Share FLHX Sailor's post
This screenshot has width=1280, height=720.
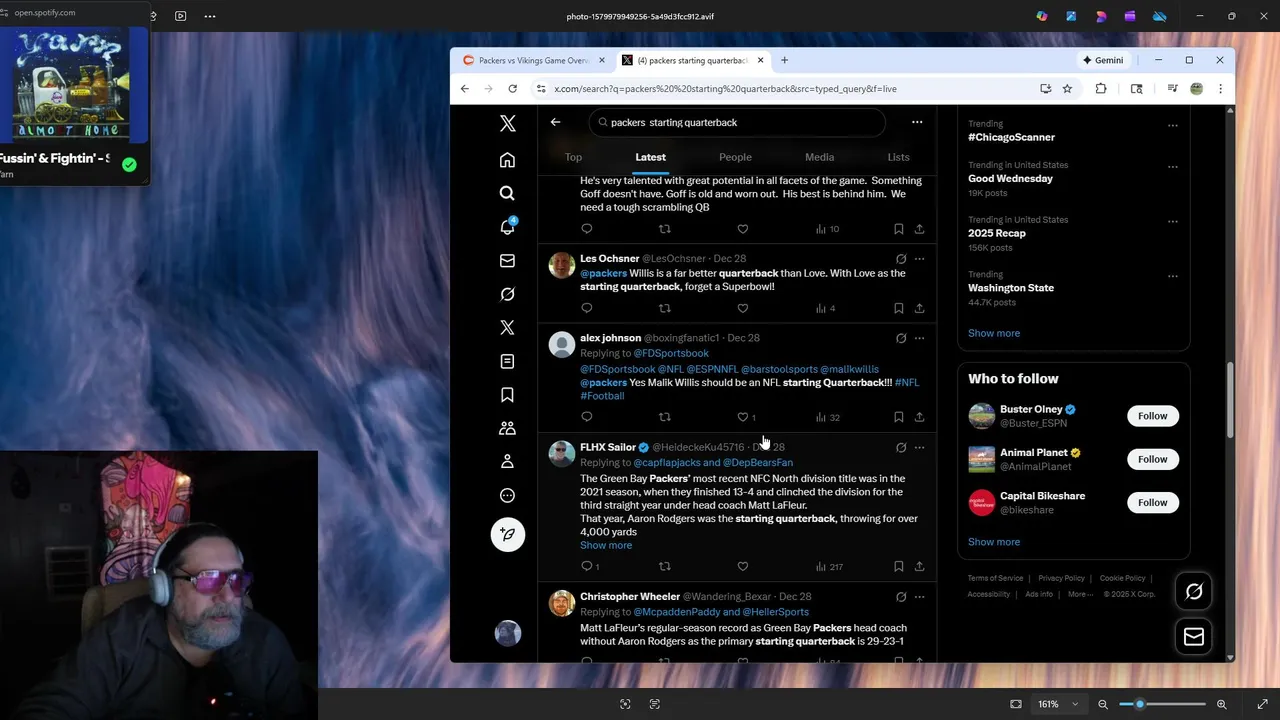[919, 566]
